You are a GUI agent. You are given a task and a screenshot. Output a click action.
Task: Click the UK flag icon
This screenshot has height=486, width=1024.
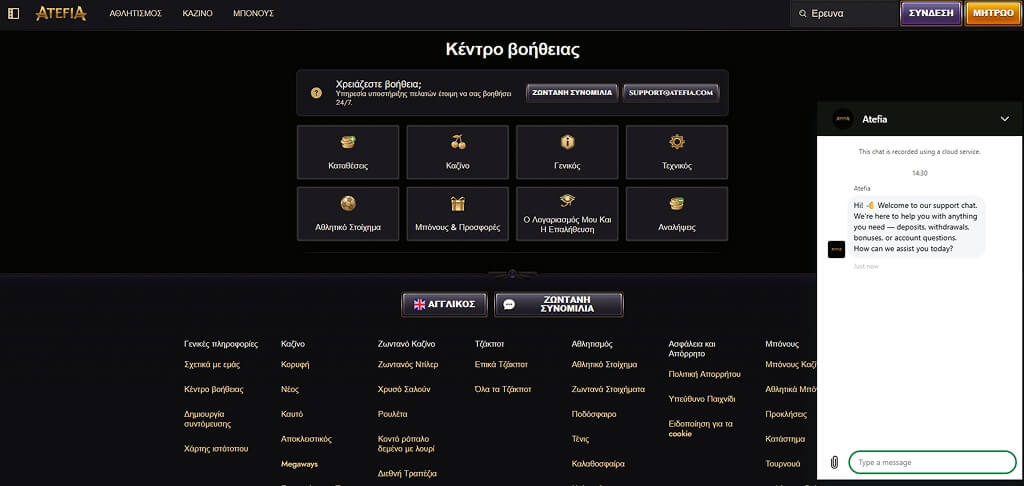point(419,304)
